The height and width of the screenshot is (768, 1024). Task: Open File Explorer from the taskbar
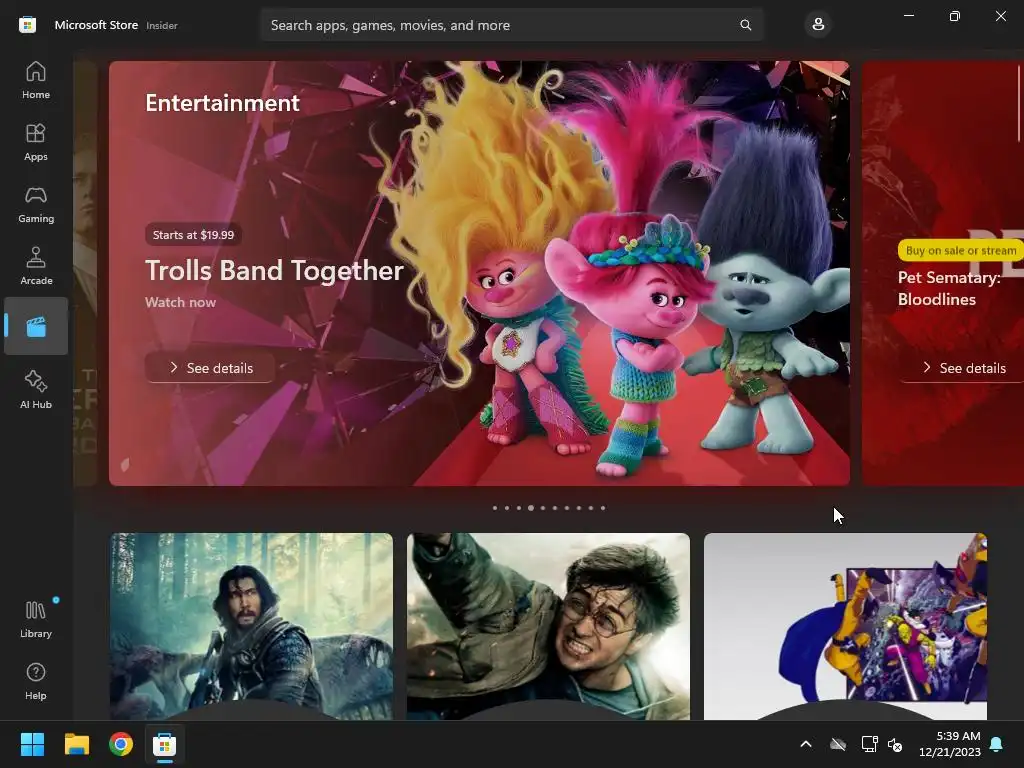coord(76,744)
